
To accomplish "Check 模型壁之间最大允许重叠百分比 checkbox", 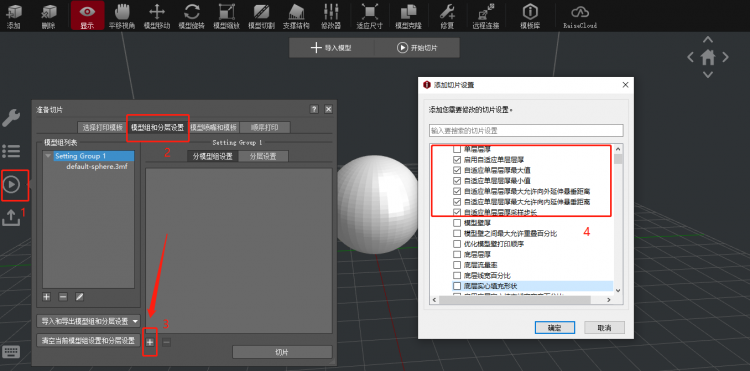I will (456, 233).
